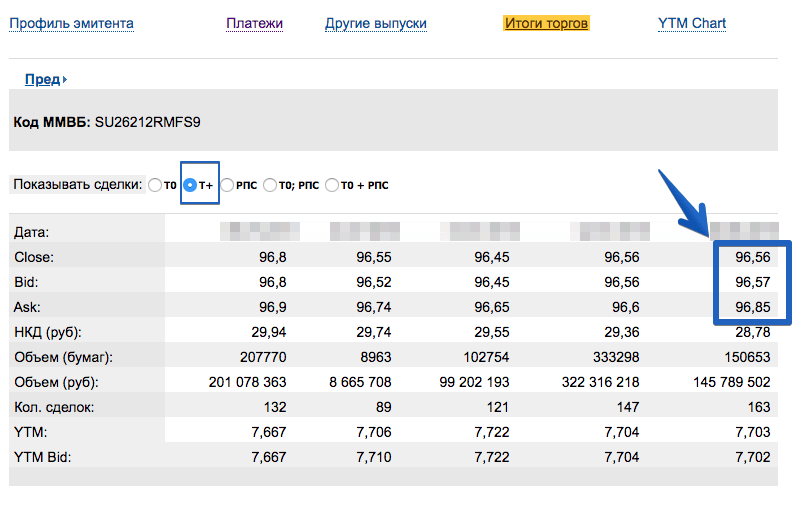This screenshot has width=801, height=512.
Task: Click the YTM Bid value 7,710
Action: point(374,457)
